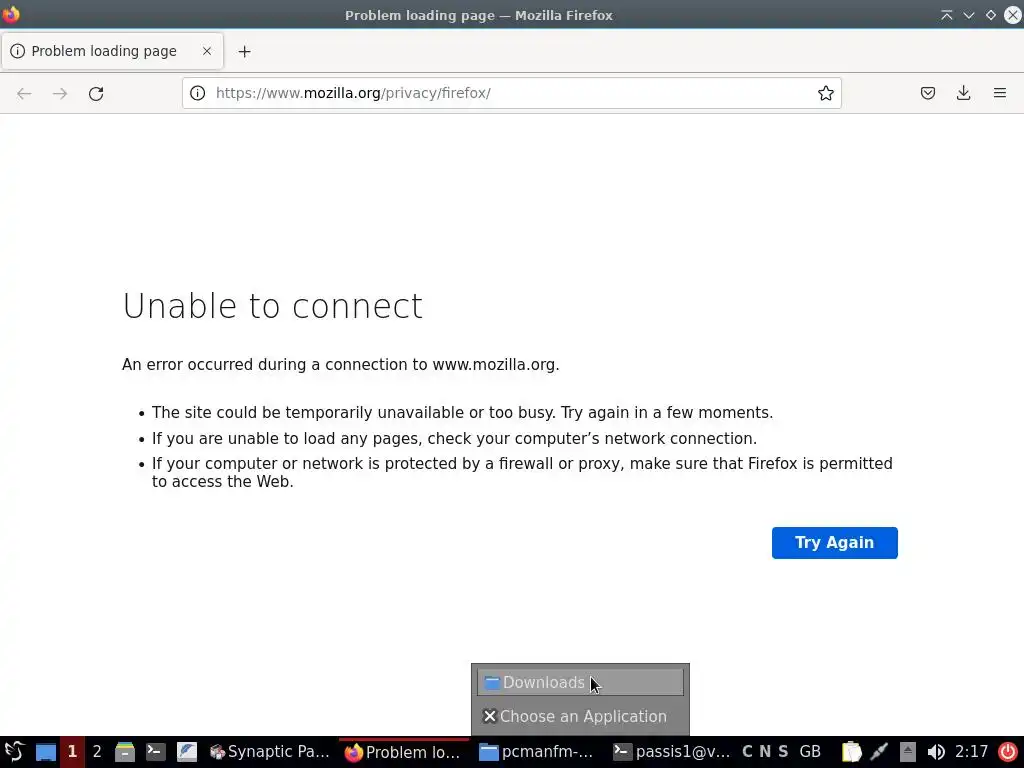Click the Firefox logo in title bar
1024x768 pixels.
click(11, 14)
